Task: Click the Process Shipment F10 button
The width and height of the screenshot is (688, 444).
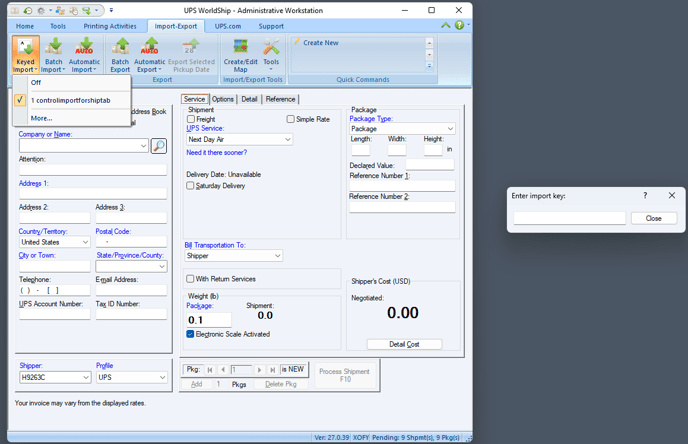Action: click(345, 375)
